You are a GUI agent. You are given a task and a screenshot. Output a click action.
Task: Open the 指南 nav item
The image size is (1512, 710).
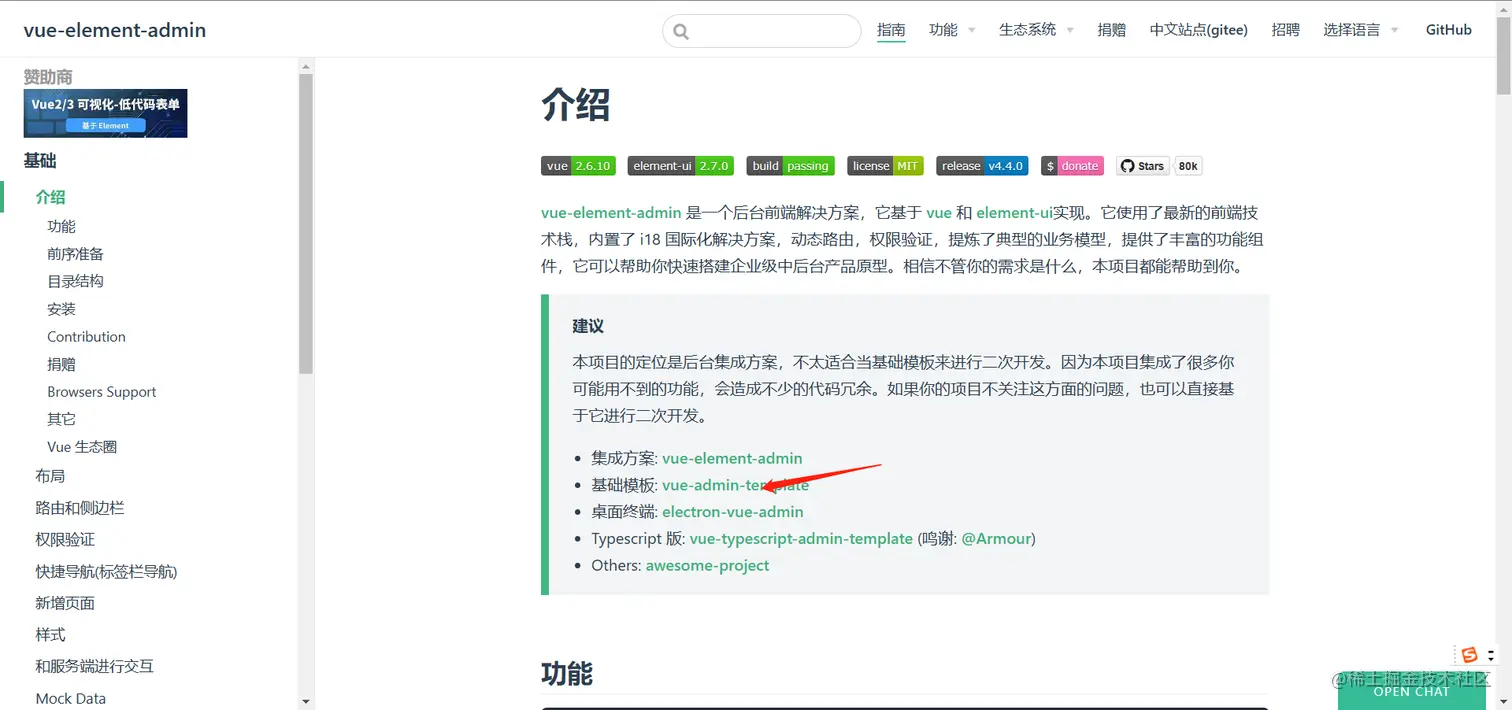tap(891, 30)
